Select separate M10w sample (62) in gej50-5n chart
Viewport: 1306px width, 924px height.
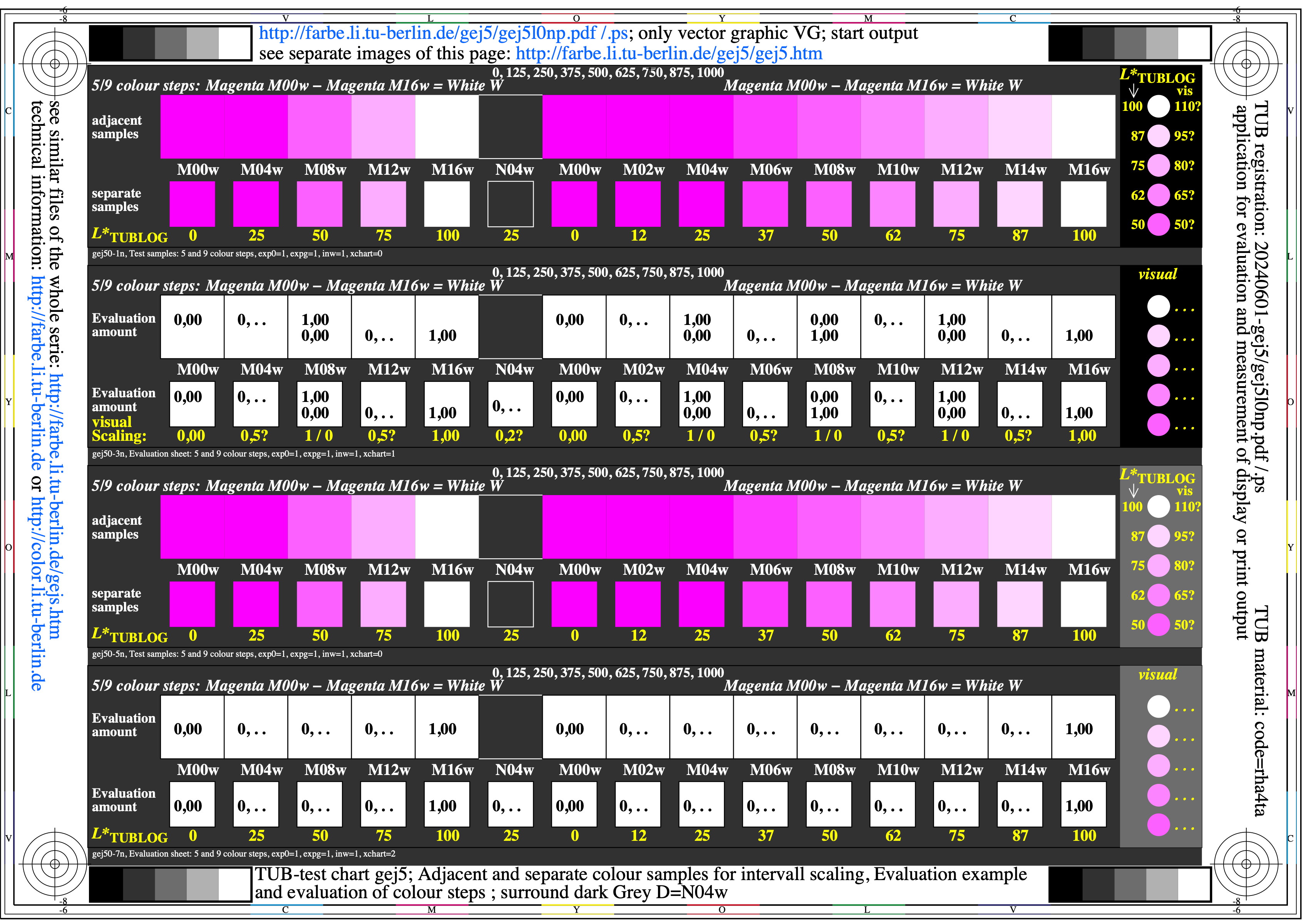pyautogui.click(x=893, y=604)
